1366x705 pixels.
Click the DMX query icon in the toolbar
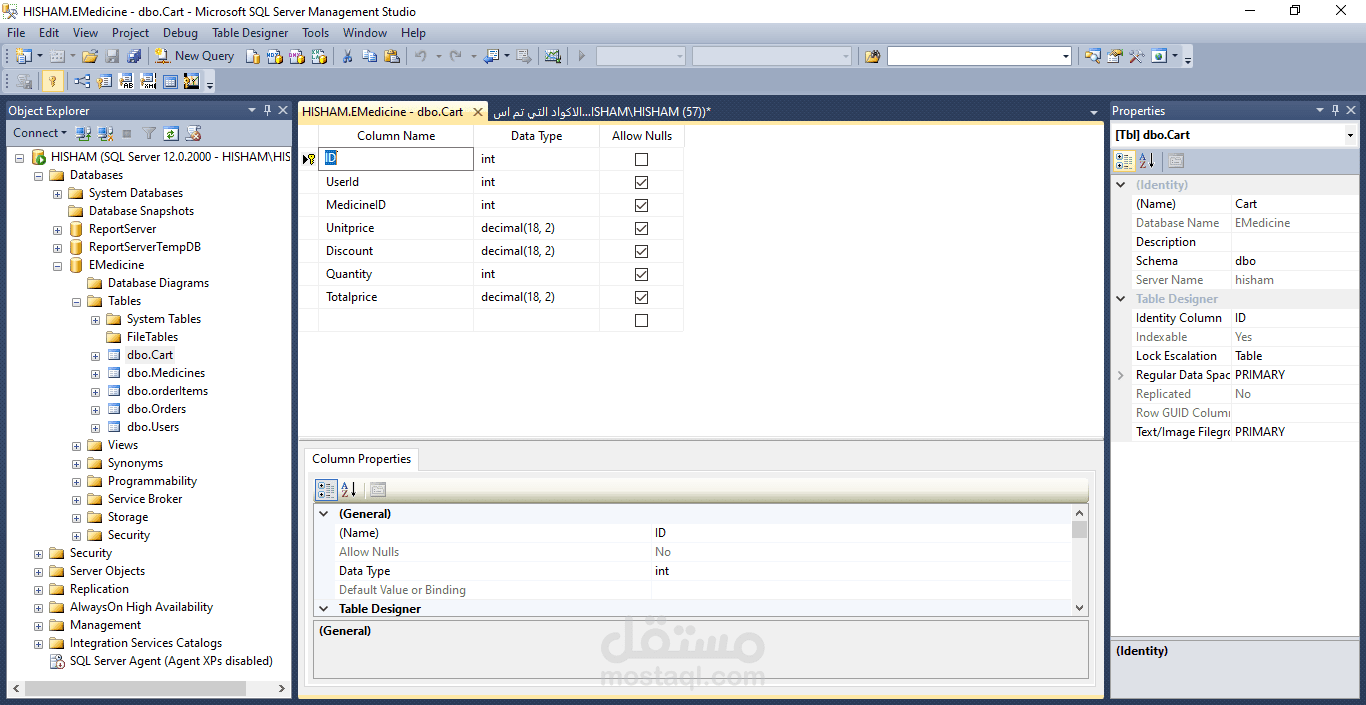(297, 56)
